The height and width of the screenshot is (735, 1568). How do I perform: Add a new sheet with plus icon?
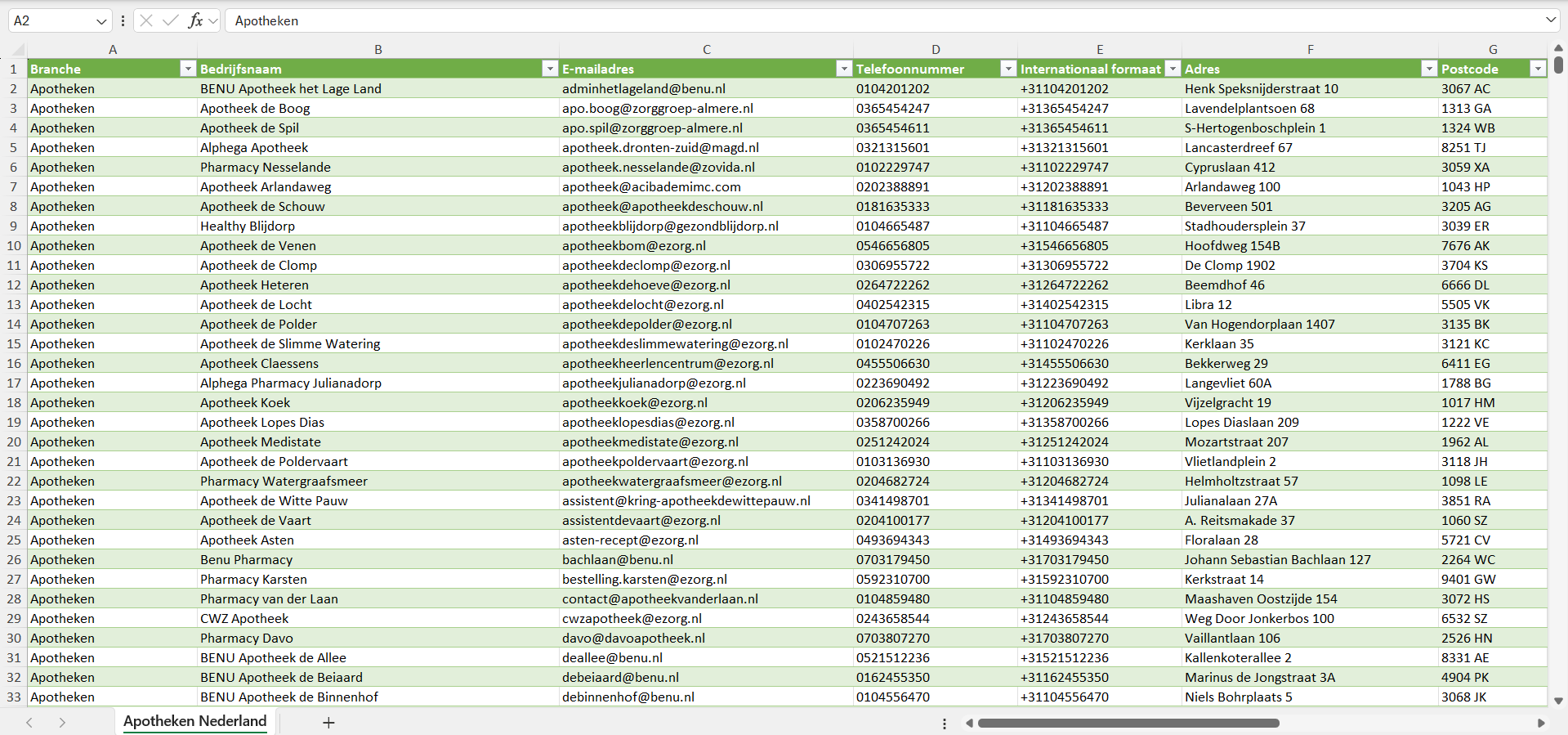pyautogui.click(x=328, y=723)
